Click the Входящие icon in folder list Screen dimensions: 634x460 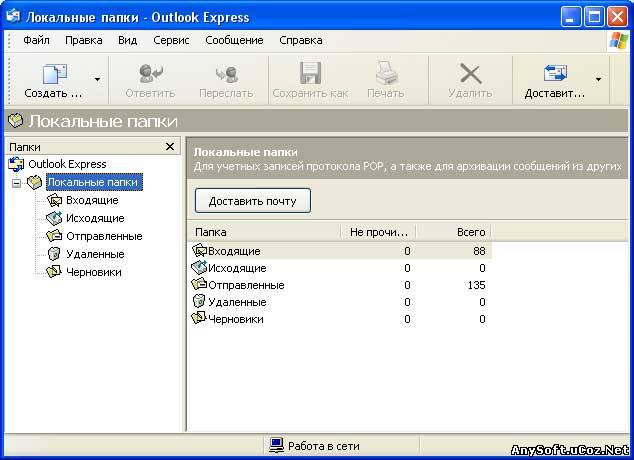(x=199, y=251)
